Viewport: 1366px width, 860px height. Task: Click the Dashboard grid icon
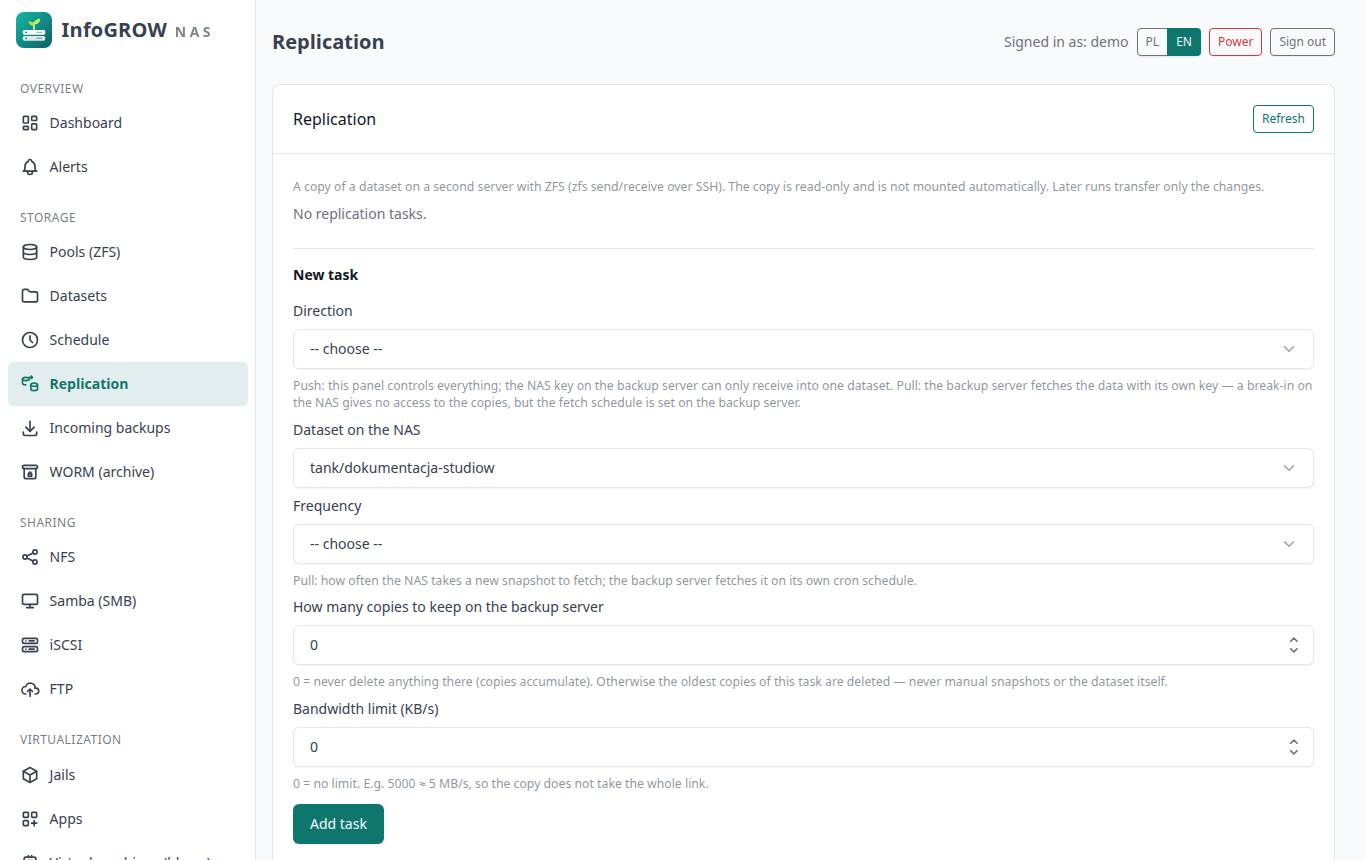click(x=30, y=123)
